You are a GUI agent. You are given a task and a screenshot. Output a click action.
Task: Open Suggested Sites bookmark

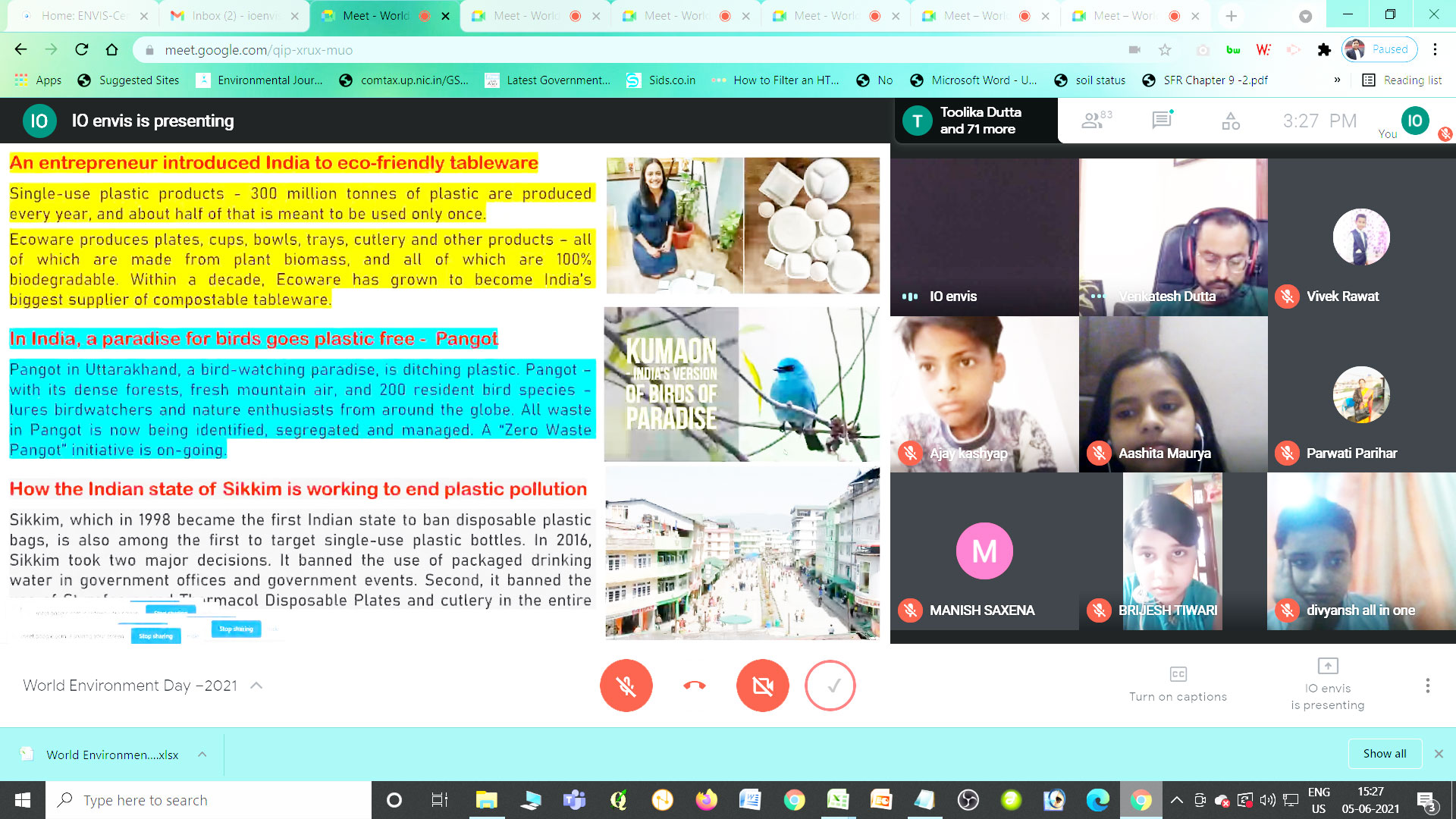click(x=129, y=80)
